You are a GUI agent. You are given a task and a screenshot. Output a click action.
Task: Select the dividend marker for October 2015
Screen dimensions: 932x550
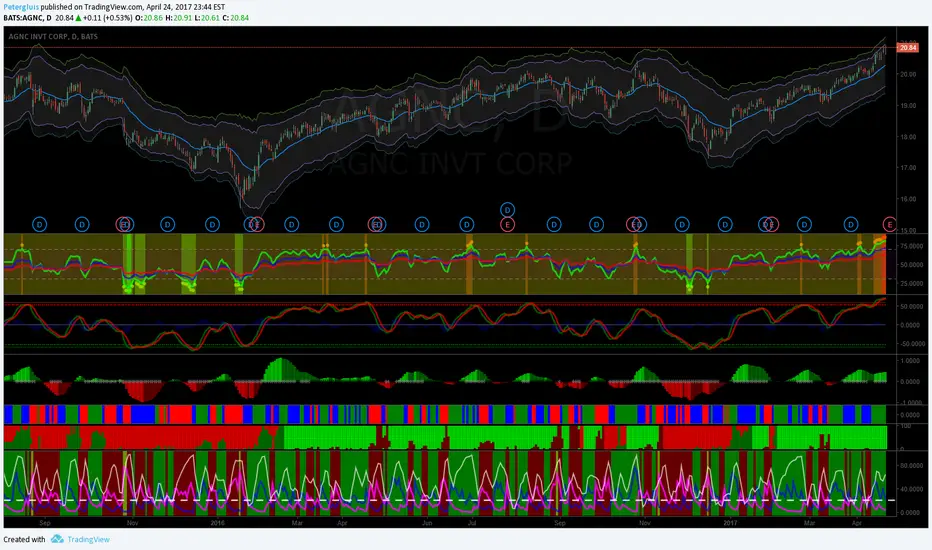click(x=82, y=225)
